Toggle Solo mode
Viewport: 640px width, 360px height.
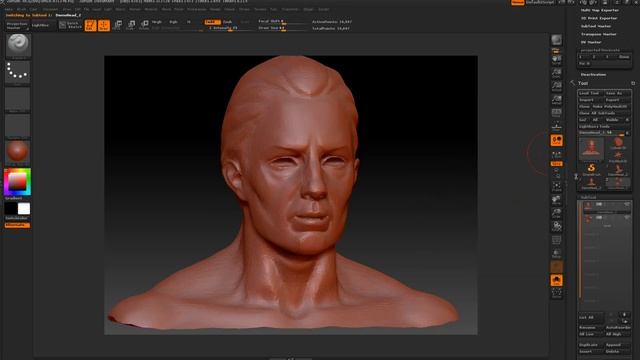click(x=557, y=280)
